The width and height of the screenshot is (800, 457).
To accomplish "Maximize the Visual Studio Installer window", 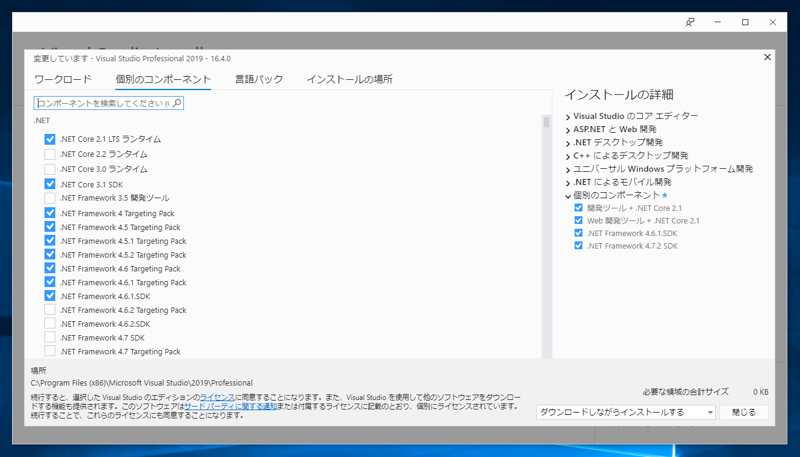I will [x=745, y=22].
